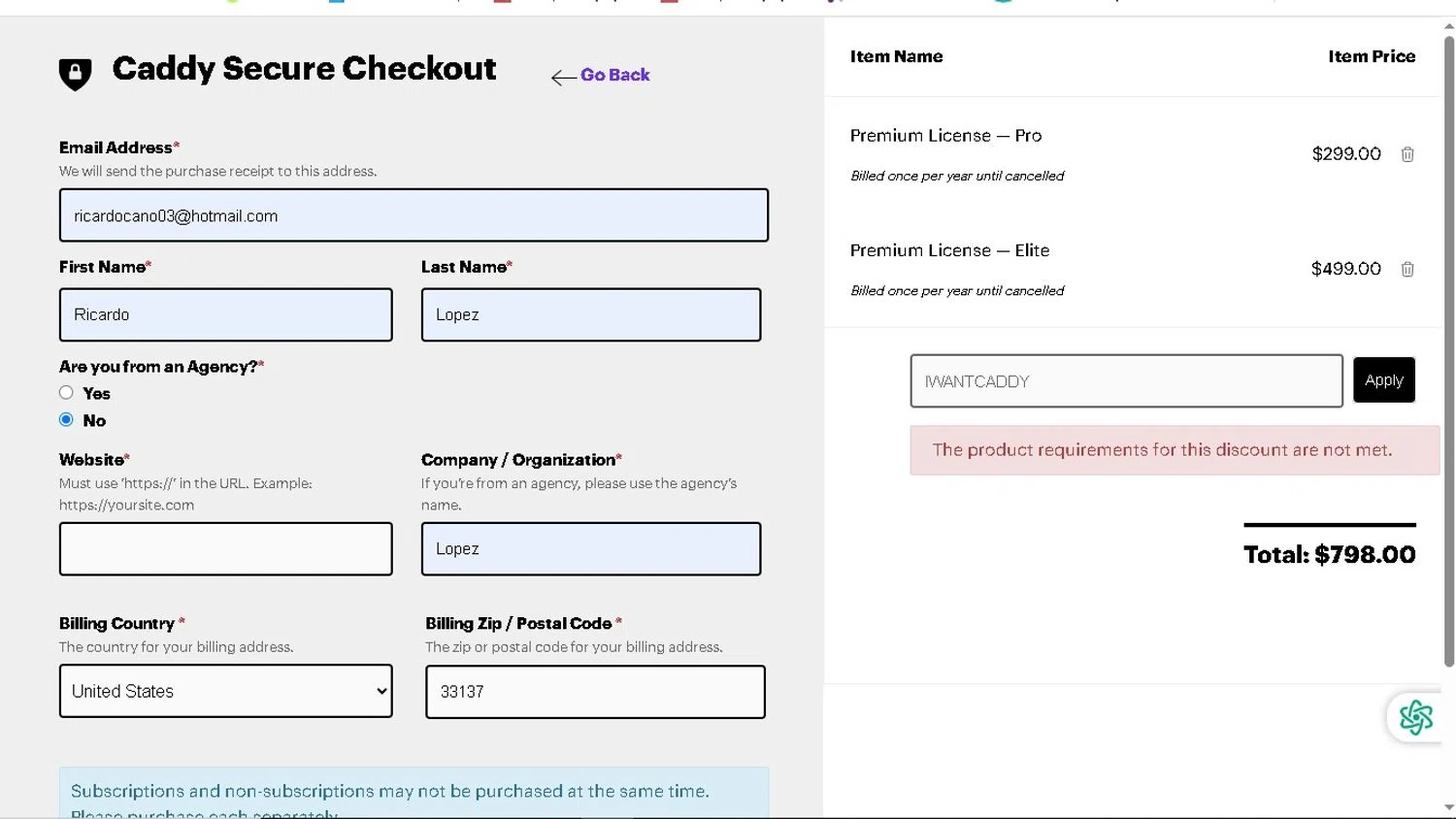1456x819 pixels.
Task: Apply the discount code
Action: 1383,380
